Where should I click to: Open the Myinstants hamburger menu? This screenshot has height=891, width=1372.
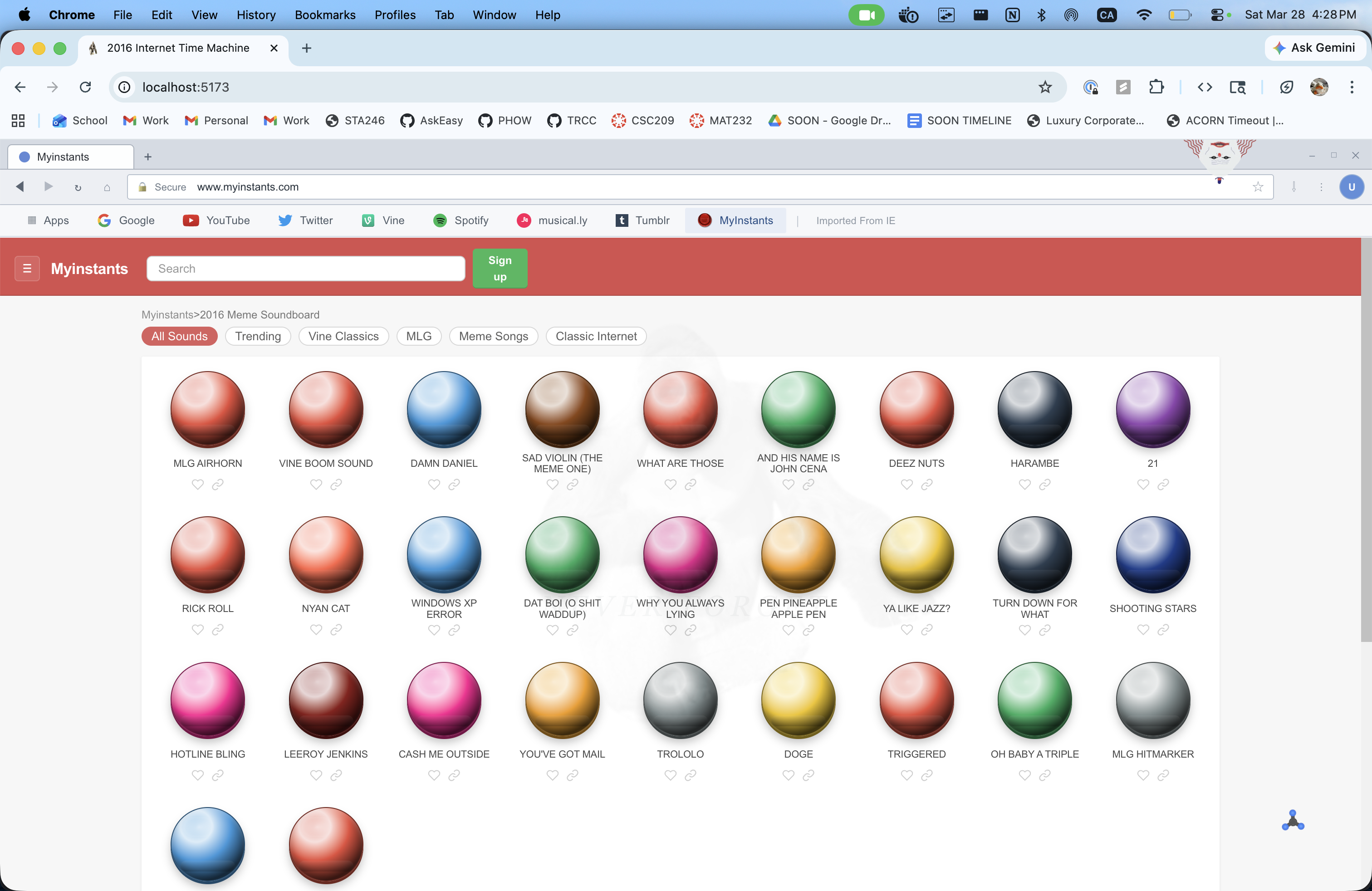pyautogui.click(x=26, y=269)
